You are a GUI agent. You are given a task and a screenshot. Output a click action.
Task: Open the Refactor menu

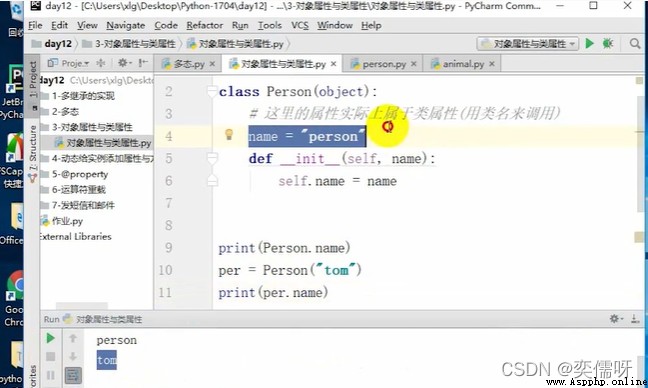205,26
